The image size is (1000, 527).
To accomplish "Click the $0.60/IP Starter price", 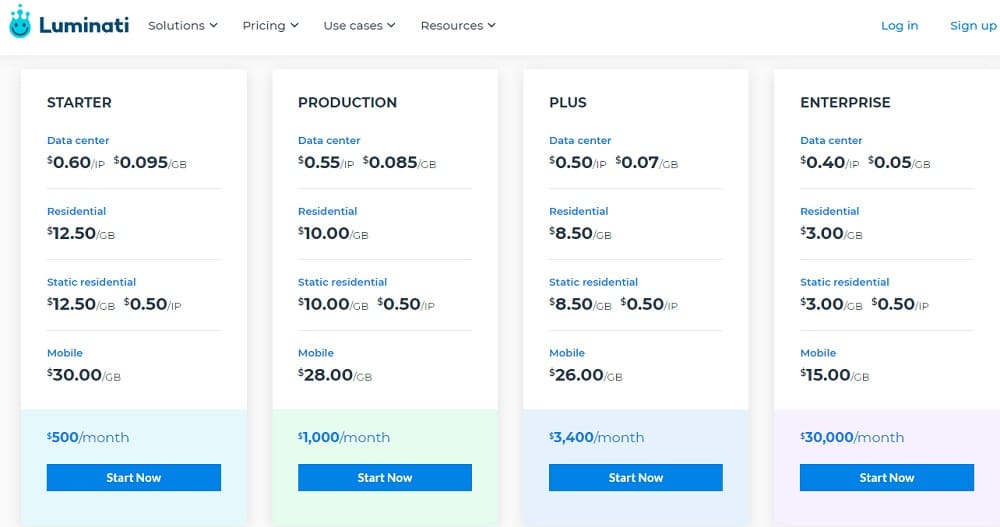I will pos(76,163).
